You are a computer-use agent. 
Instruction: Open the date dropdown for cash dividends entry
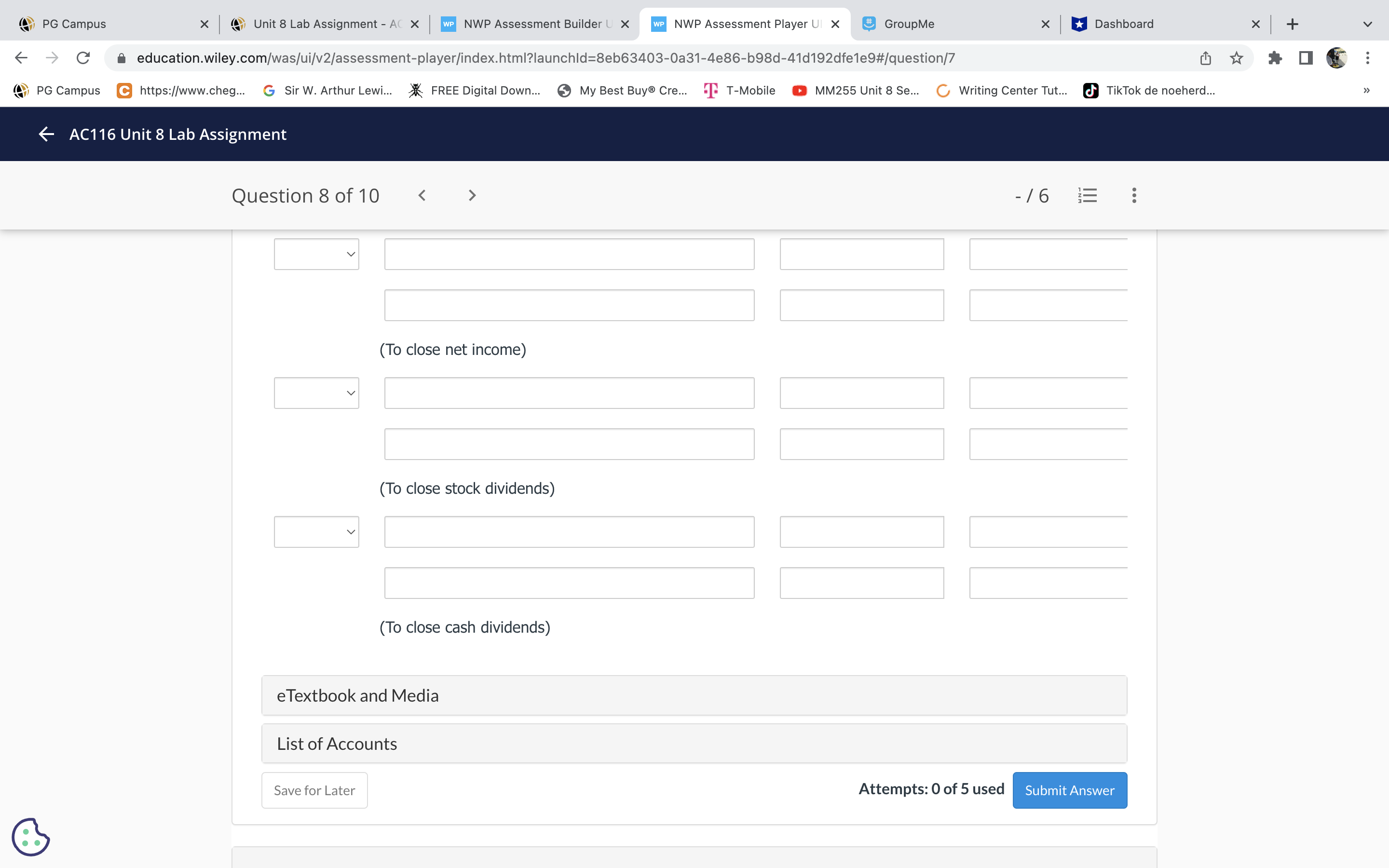tap(316, 532)
